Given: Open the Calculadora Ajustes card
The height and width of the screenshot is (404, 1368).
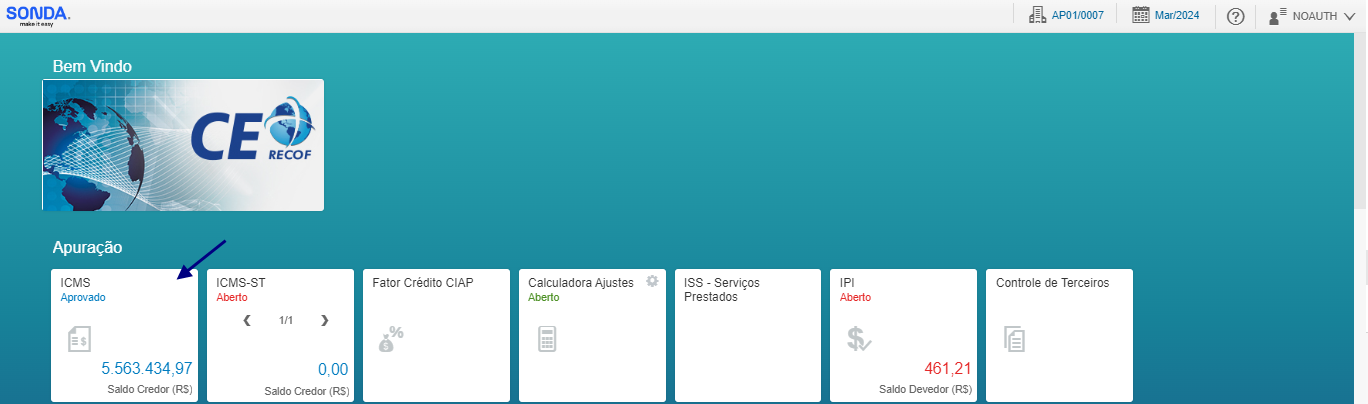Looking at the screenshot, I should [593, 335].
